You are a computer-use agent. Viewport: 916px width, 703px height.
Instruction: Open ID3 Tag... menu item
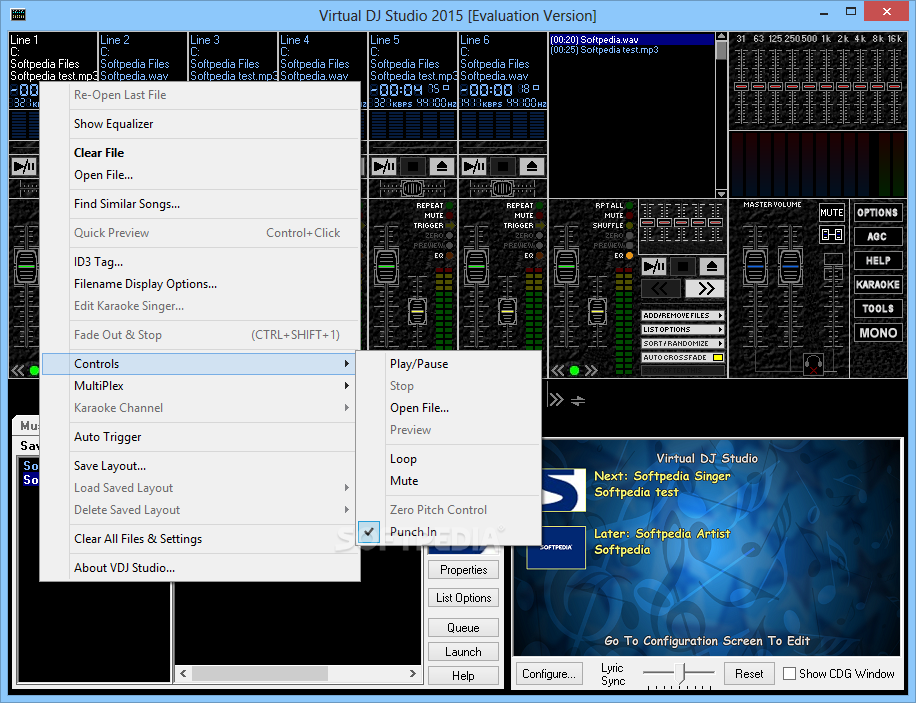tap(200, 262)
